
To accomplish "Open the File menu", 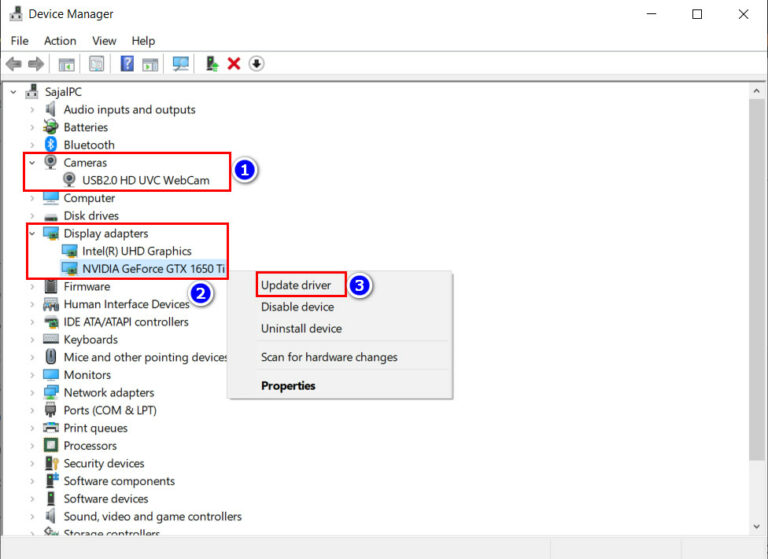I will click(x=20, y=41).
